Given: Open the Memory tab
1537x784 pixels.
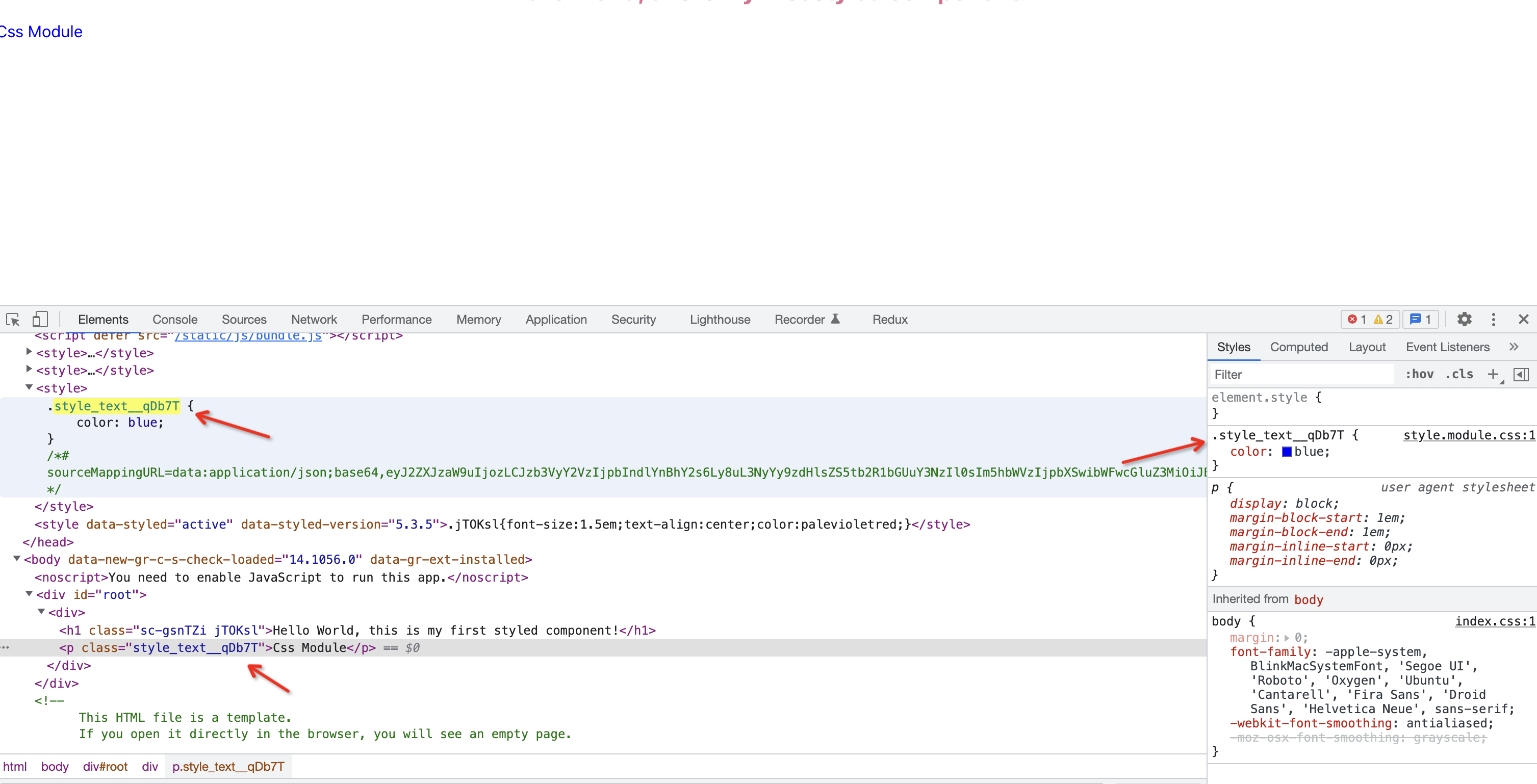Looking at the screenshot, I should click(478, 320).
